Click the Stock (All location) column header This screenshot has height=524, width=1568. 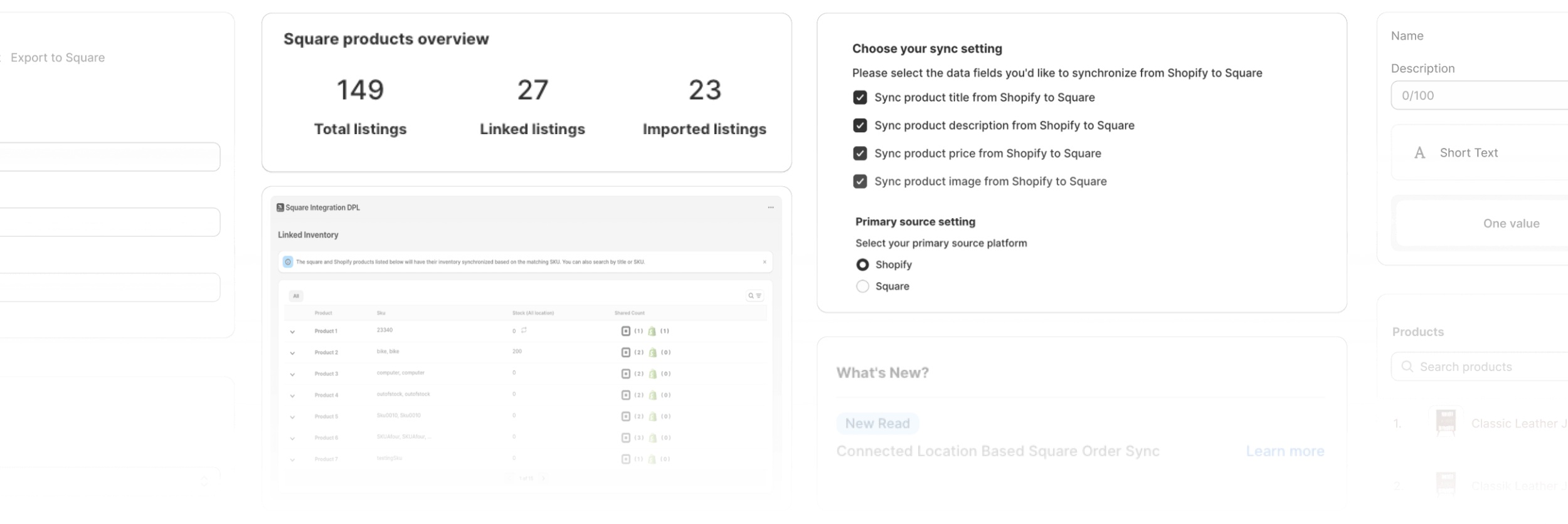point(533,313)
